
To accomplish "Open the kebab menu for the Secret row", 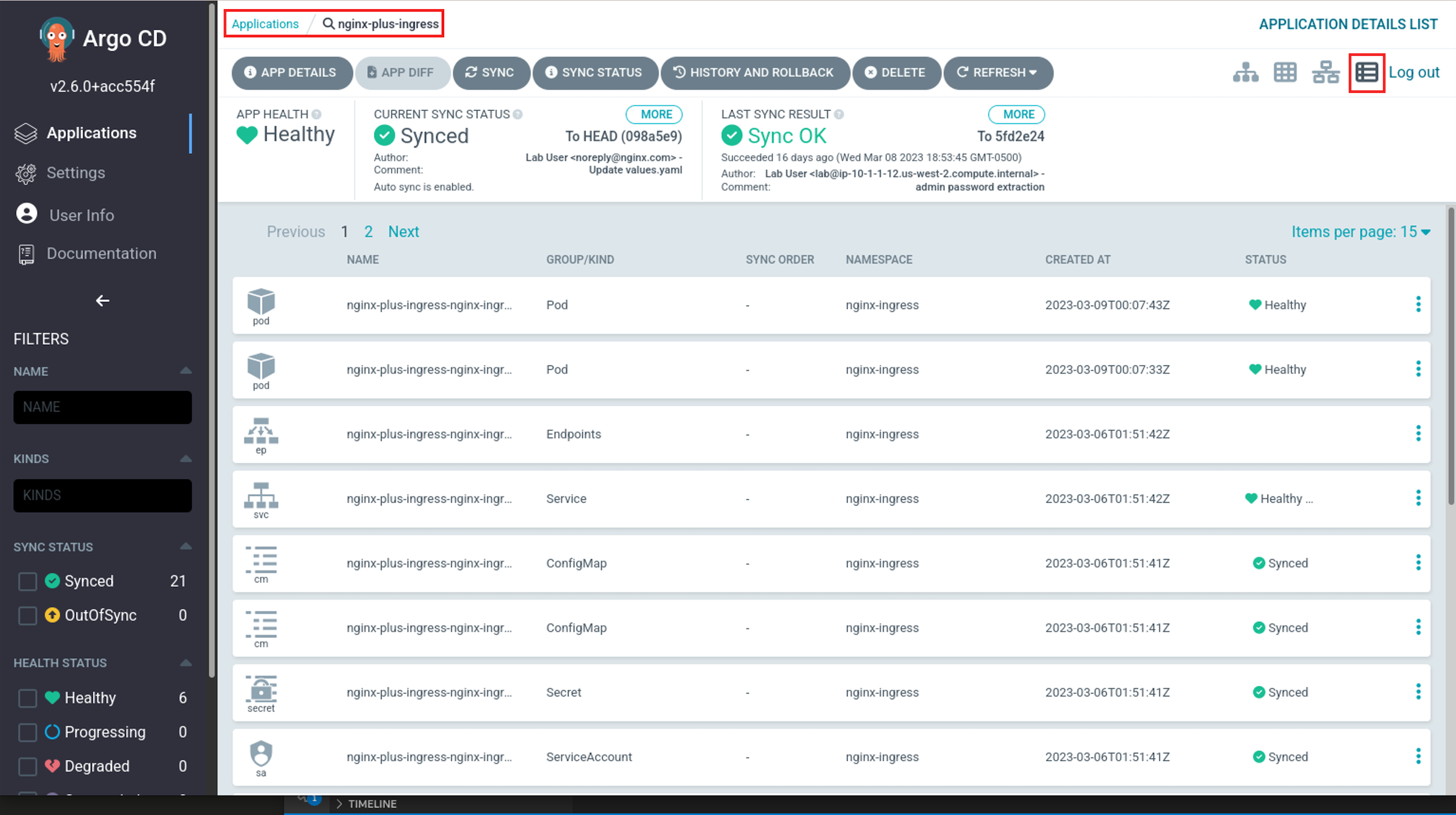I will pos(1418,692).
